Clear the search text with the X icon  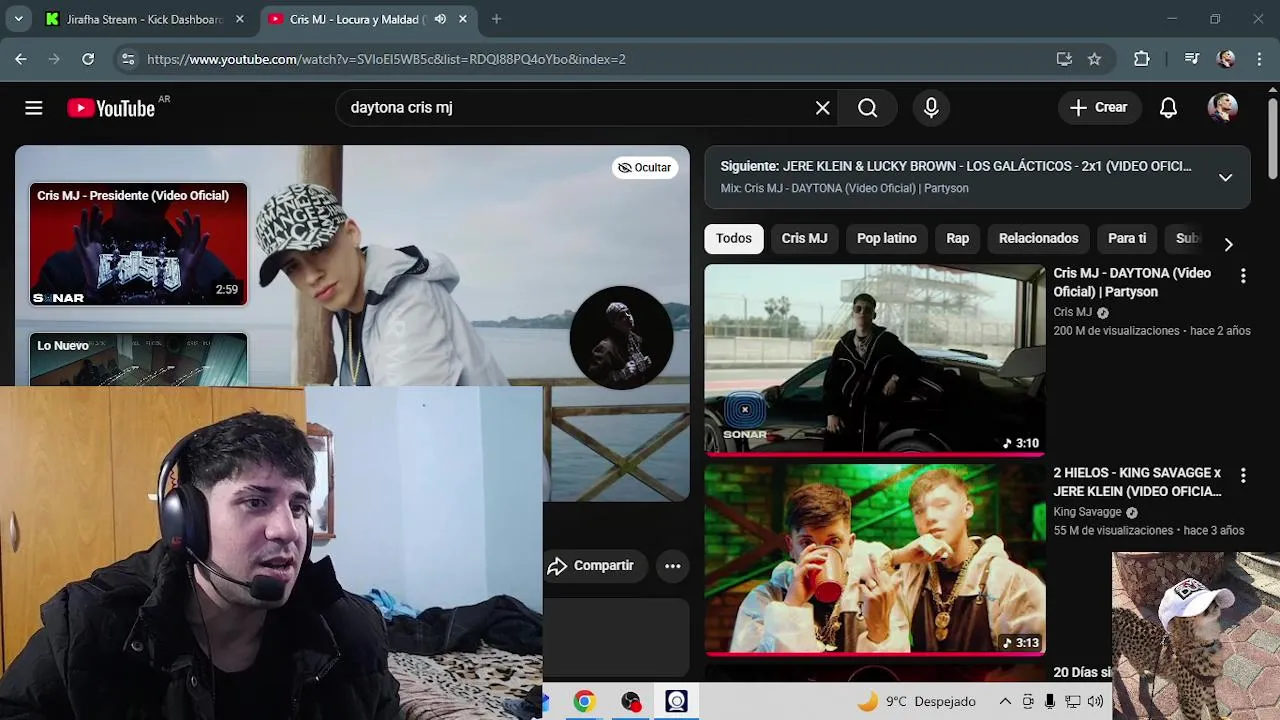coord(822,108)
